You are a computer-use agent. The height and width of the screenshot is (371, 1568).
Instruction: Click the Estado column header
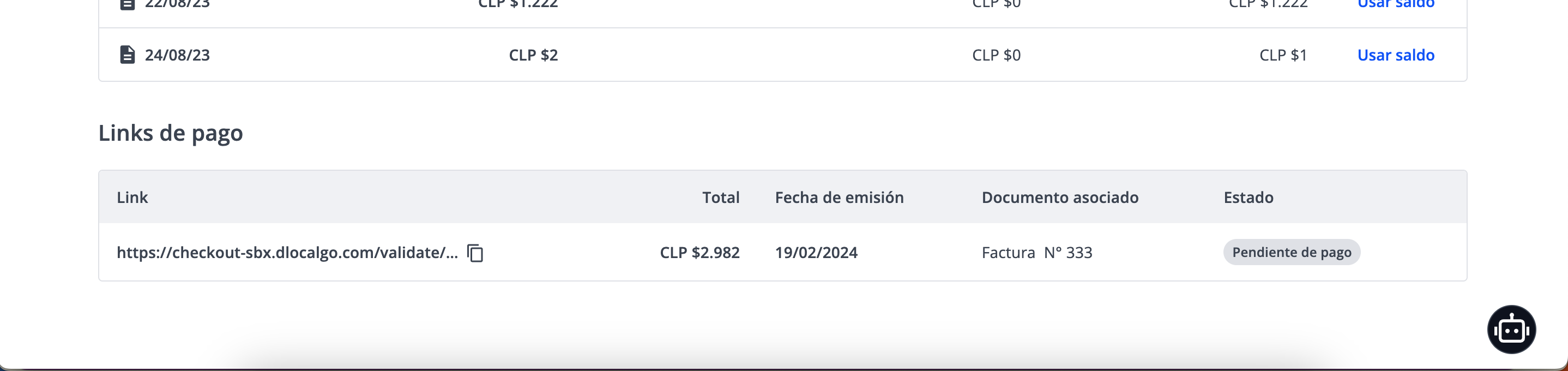click(x=1249, y=198)
